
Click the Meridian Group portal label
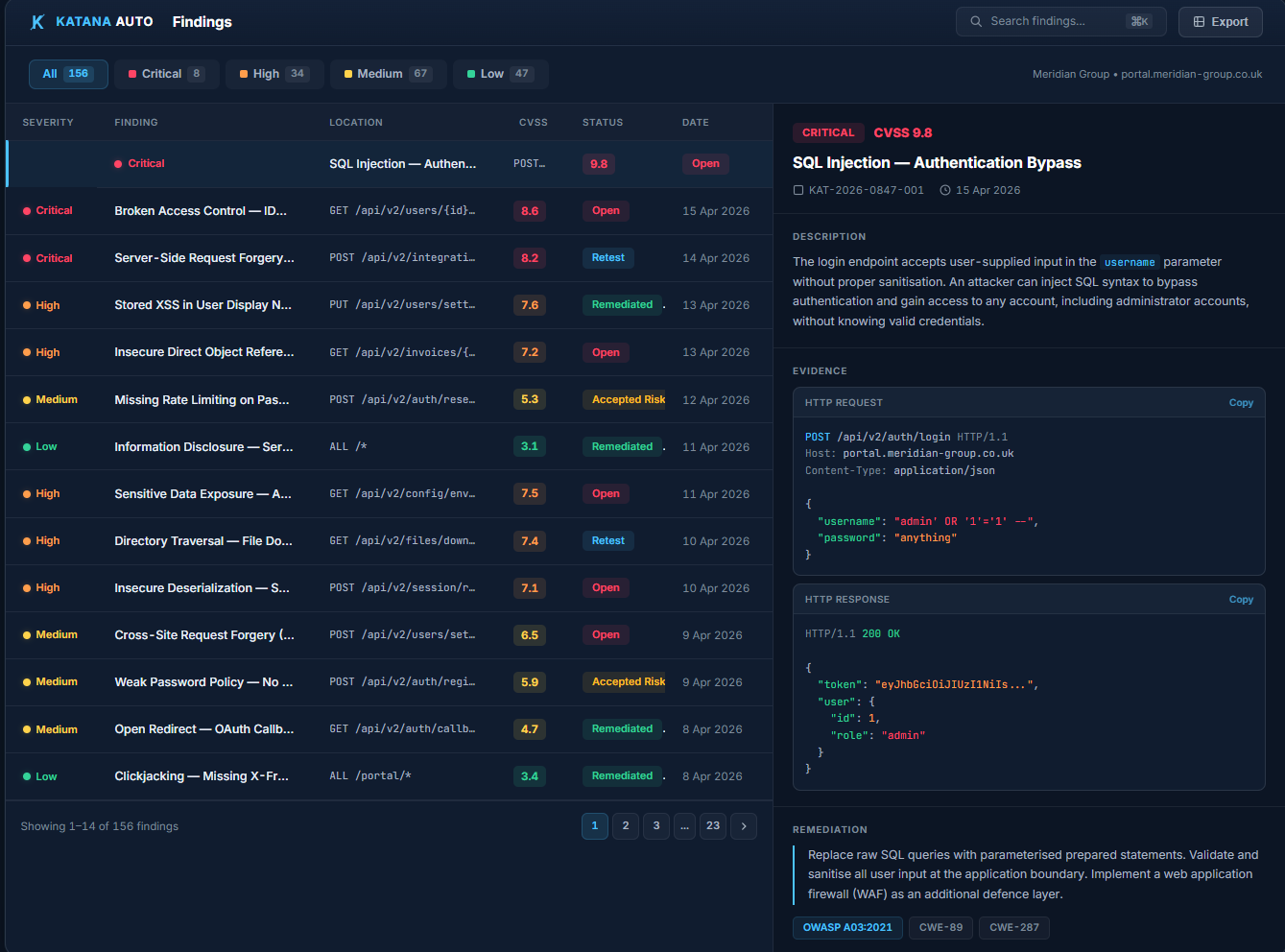pyautogui.click(x=1147, y=74)
